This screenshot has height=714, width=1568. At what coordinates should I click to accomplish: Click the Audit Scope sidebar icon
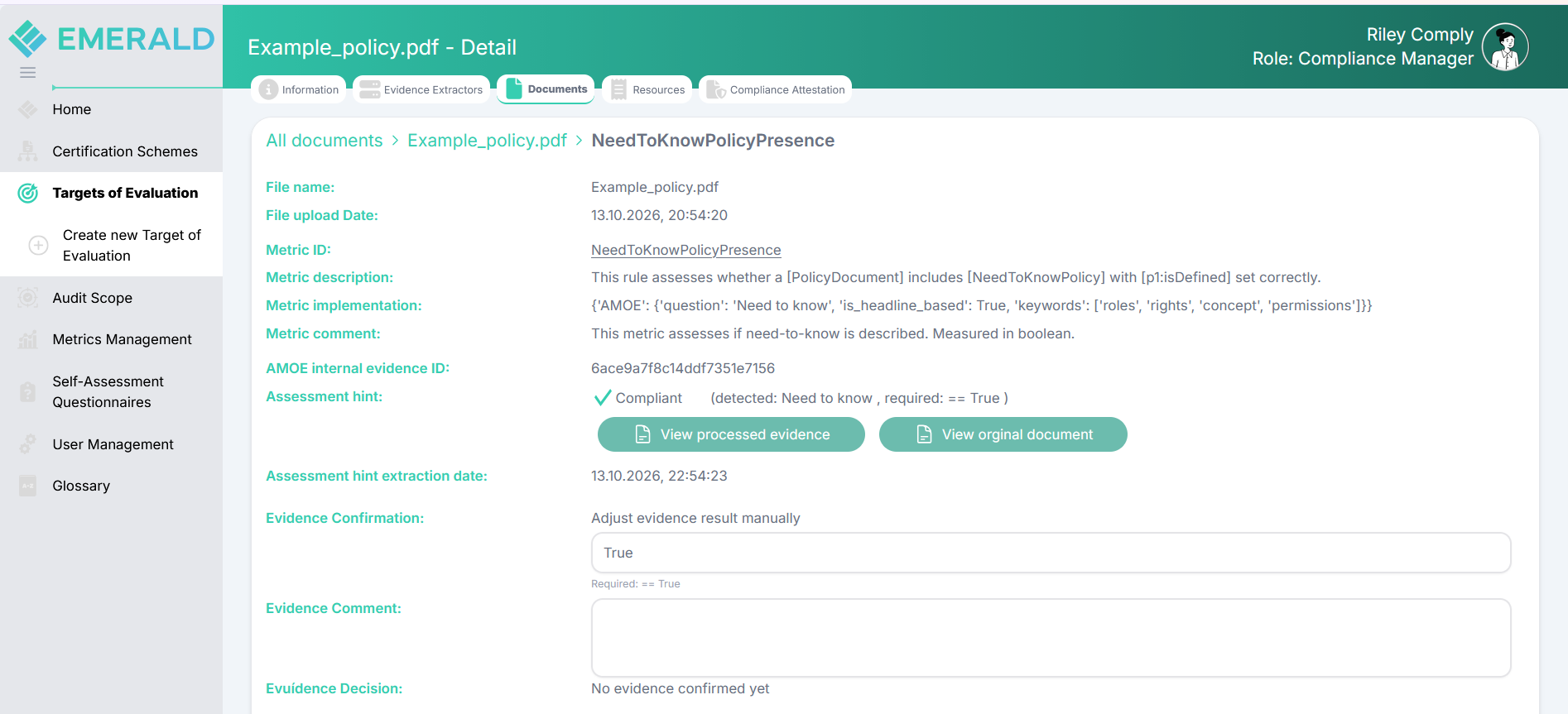(x=28, y=298)
